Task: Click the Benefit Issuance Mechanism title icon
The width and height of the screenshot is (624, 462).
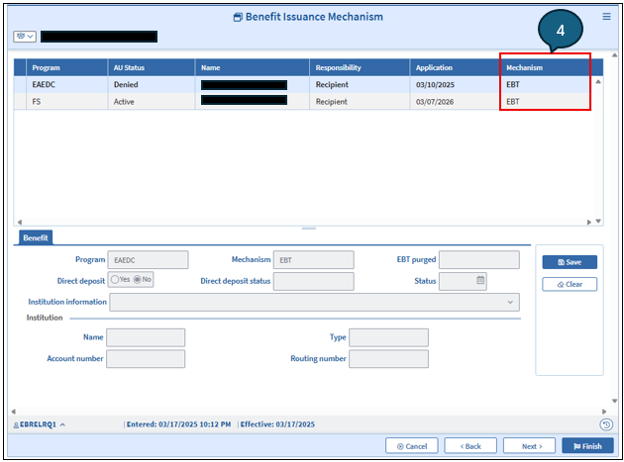Action: [x=238, y=17]
